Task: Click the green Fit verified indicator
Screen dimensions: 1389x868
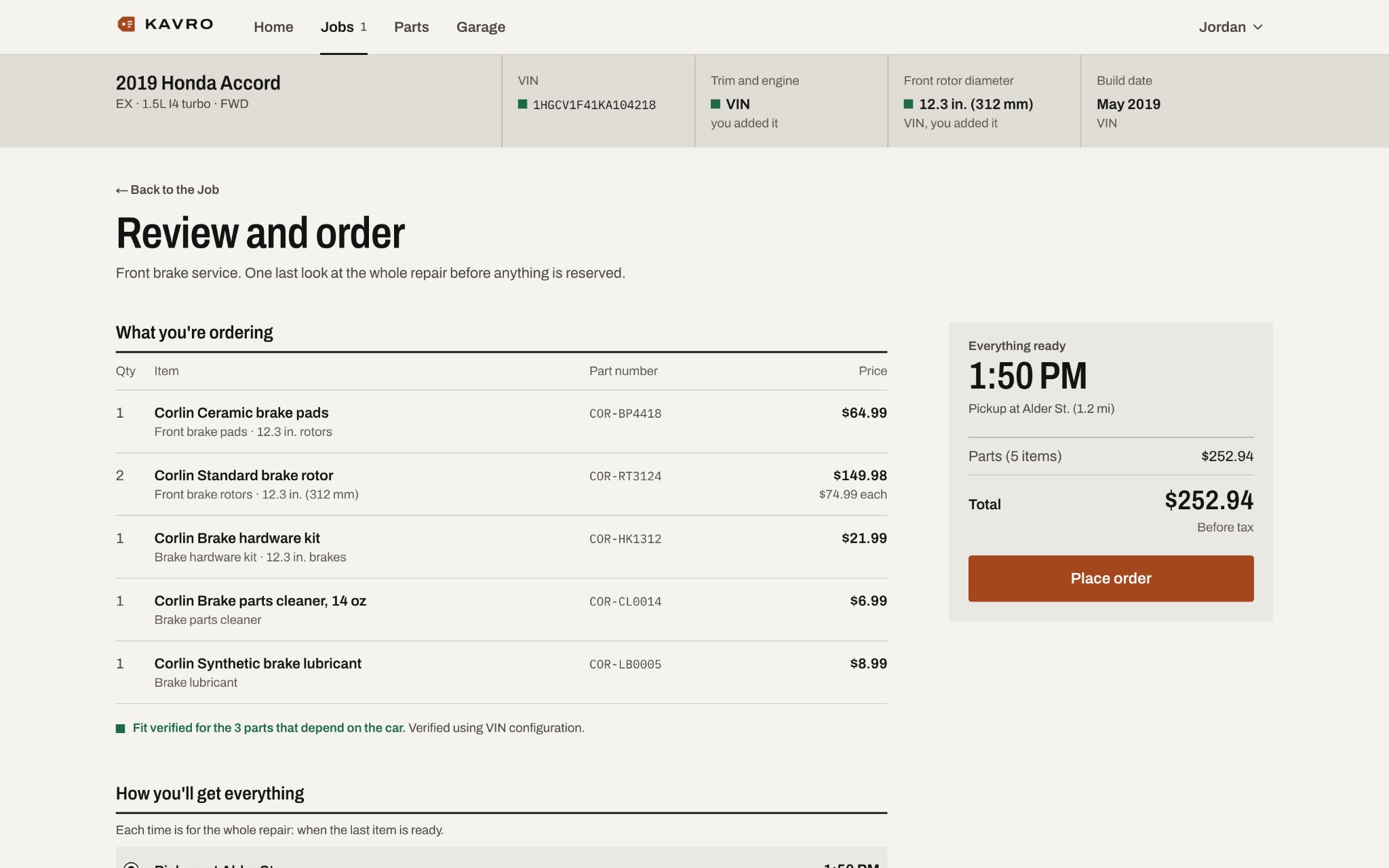Action: coord(120,728)
